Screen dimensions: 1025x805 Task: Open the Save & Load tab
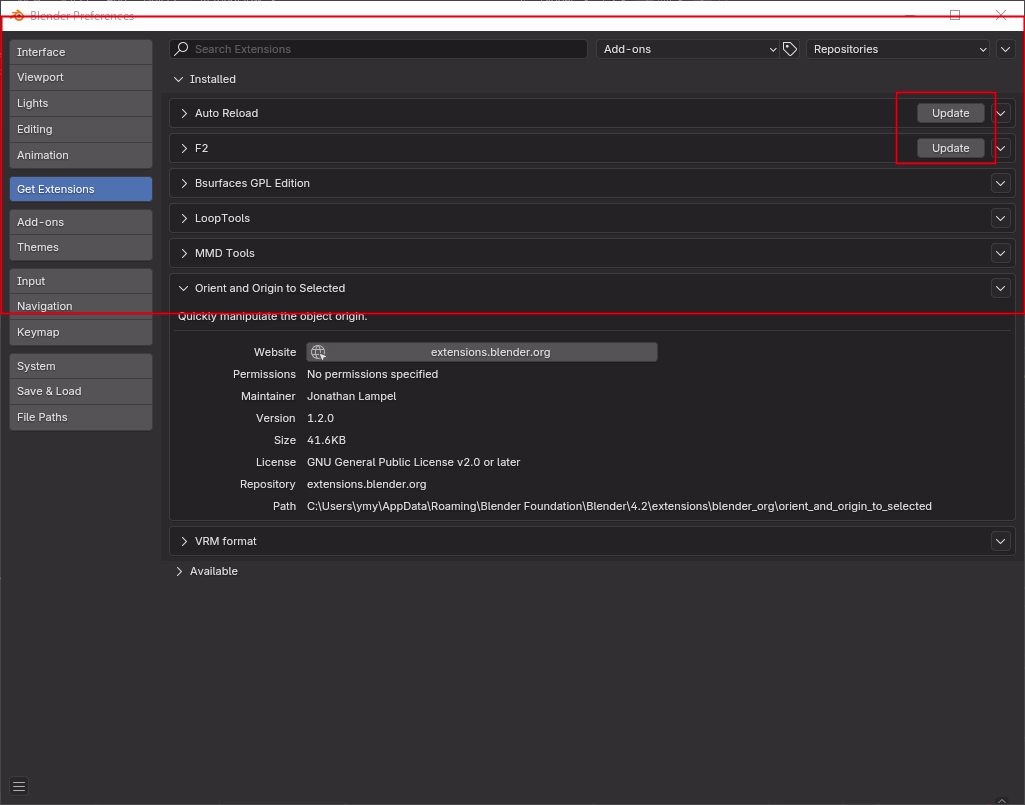81,391
